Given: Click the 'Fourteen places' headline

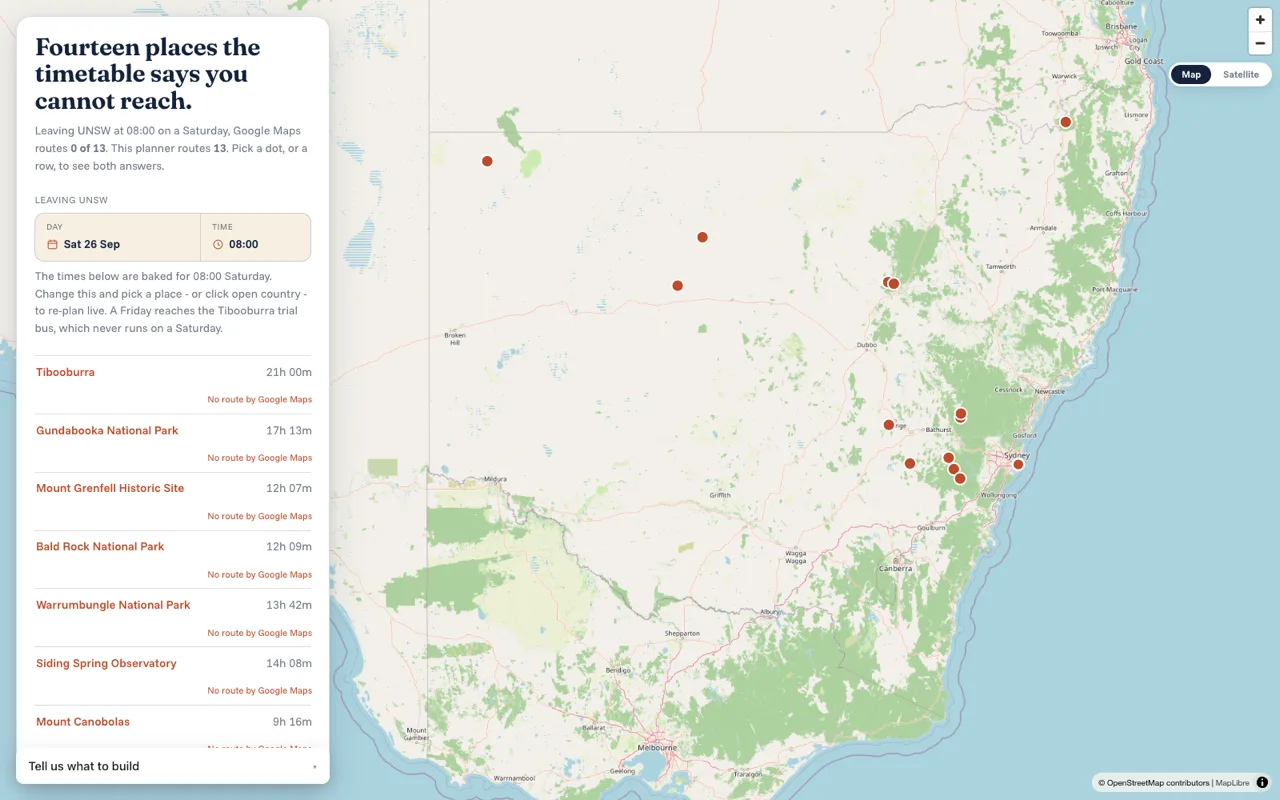Looking at the screenshot, I should point(147,74).
